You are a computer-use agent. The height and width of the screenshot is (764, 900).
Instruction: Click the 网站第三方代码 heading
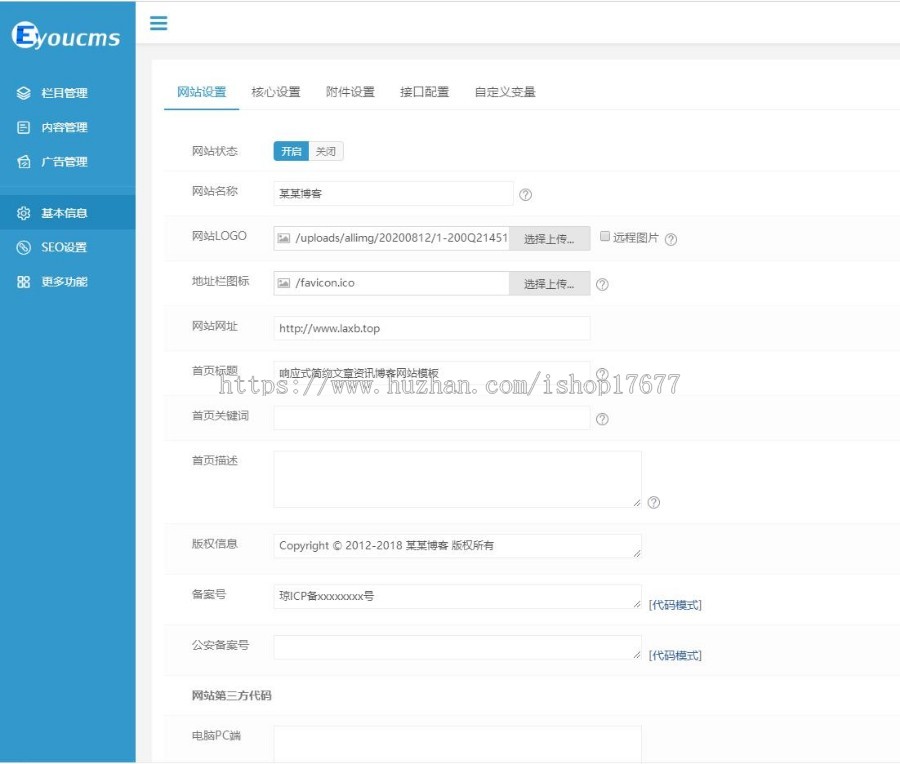(231, 696)
